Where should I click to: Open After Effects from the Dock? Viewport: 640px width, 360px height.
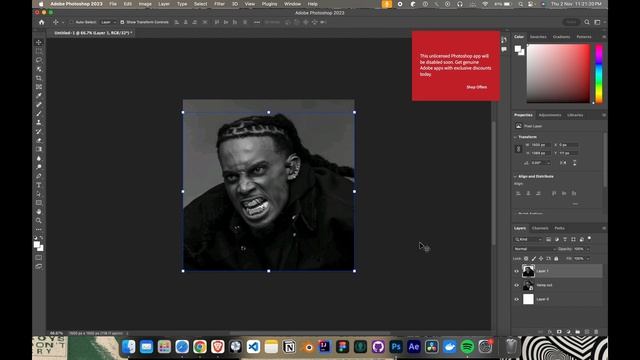pos(413,347)
